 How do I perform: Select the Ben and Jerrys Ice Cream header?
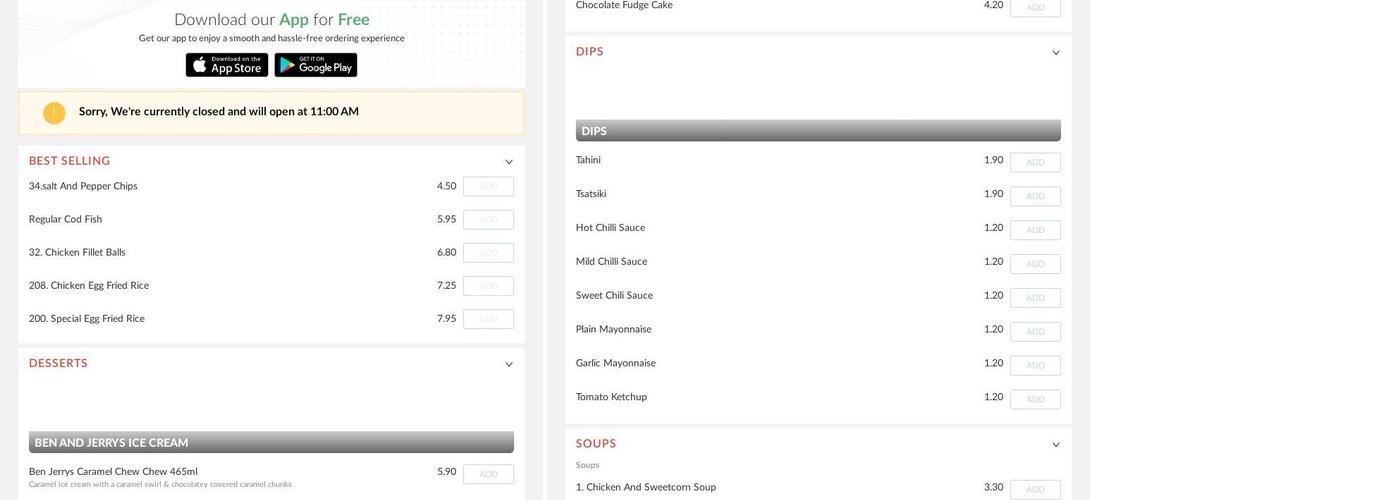tap(271, 442)
